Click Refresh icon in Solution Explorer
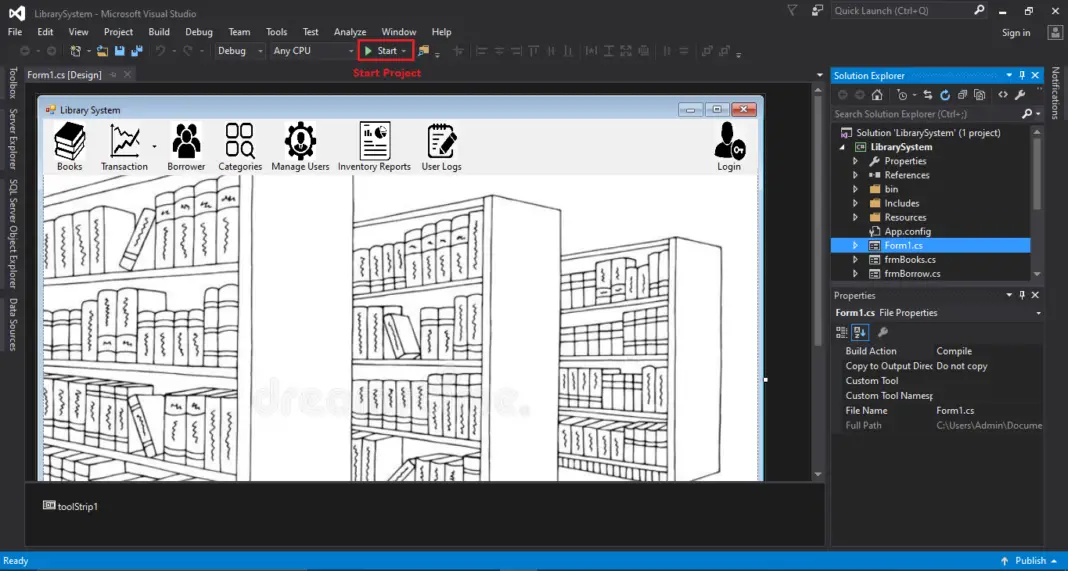Viewport: 1068px width, 571px height. point(945,95)
